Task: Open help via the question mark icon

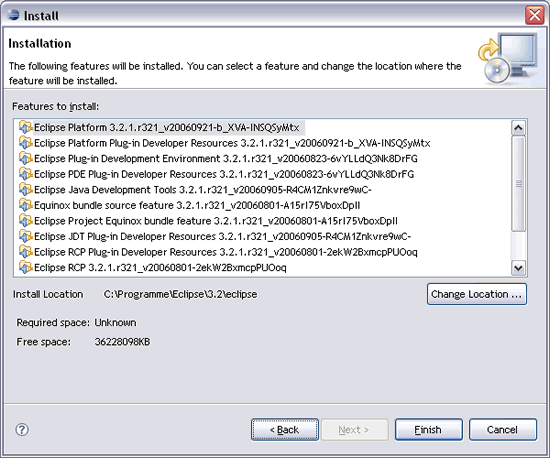Action: [x=22, y=430]
